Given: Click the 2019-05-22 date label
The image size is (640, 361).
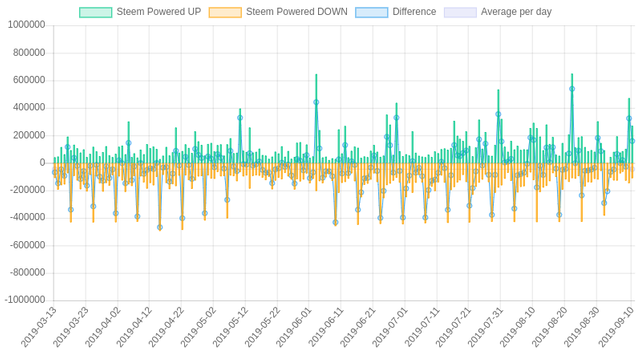Looking at the screenshot, I should coord(262,327).
